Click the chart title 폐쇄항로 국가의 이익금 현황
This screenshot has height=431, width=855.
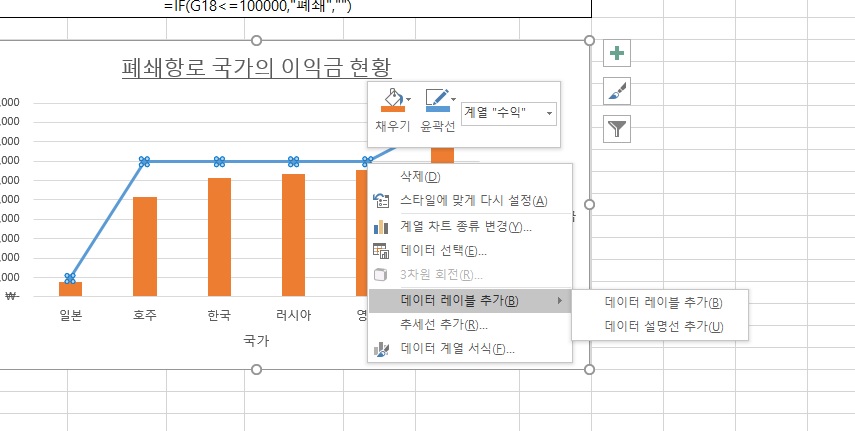pyautogui.click(x=255, y=68)
